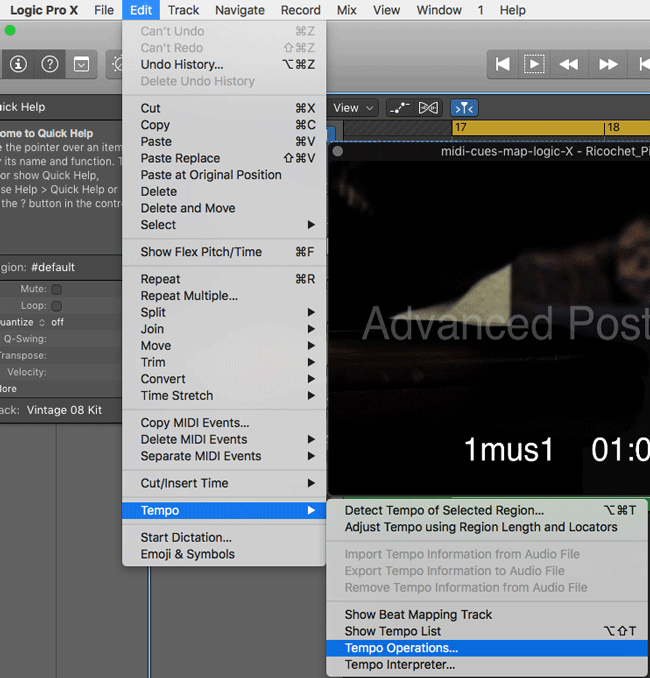Image resolution: width=650 pixels, height=678 pixels.
Task: Click the Q-Swing field
Action: click(61, 339)
